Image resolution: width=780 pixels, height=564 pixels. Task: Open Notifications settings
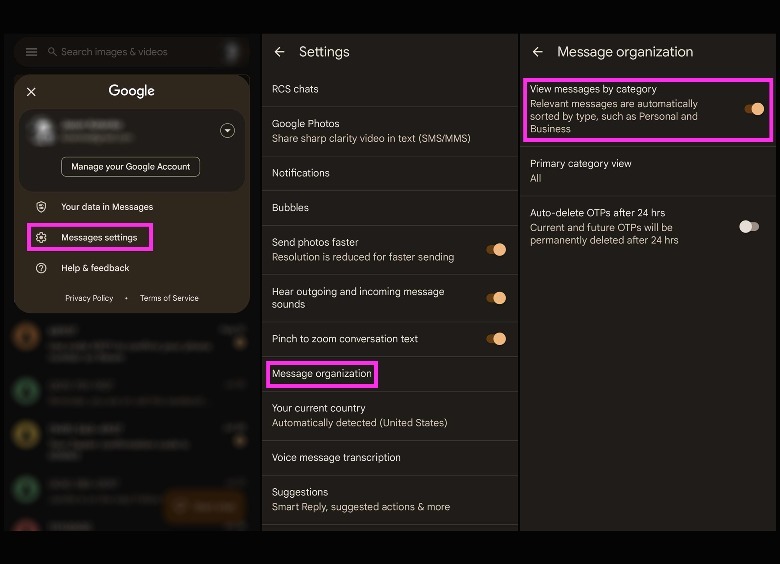coord(390,173)
